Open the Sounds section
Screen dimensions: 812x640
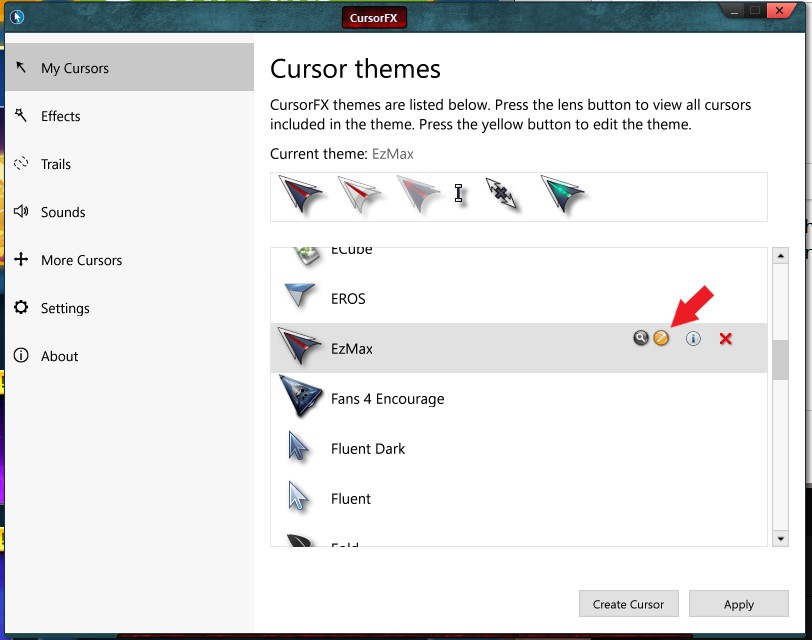click(x=129, y=212)
